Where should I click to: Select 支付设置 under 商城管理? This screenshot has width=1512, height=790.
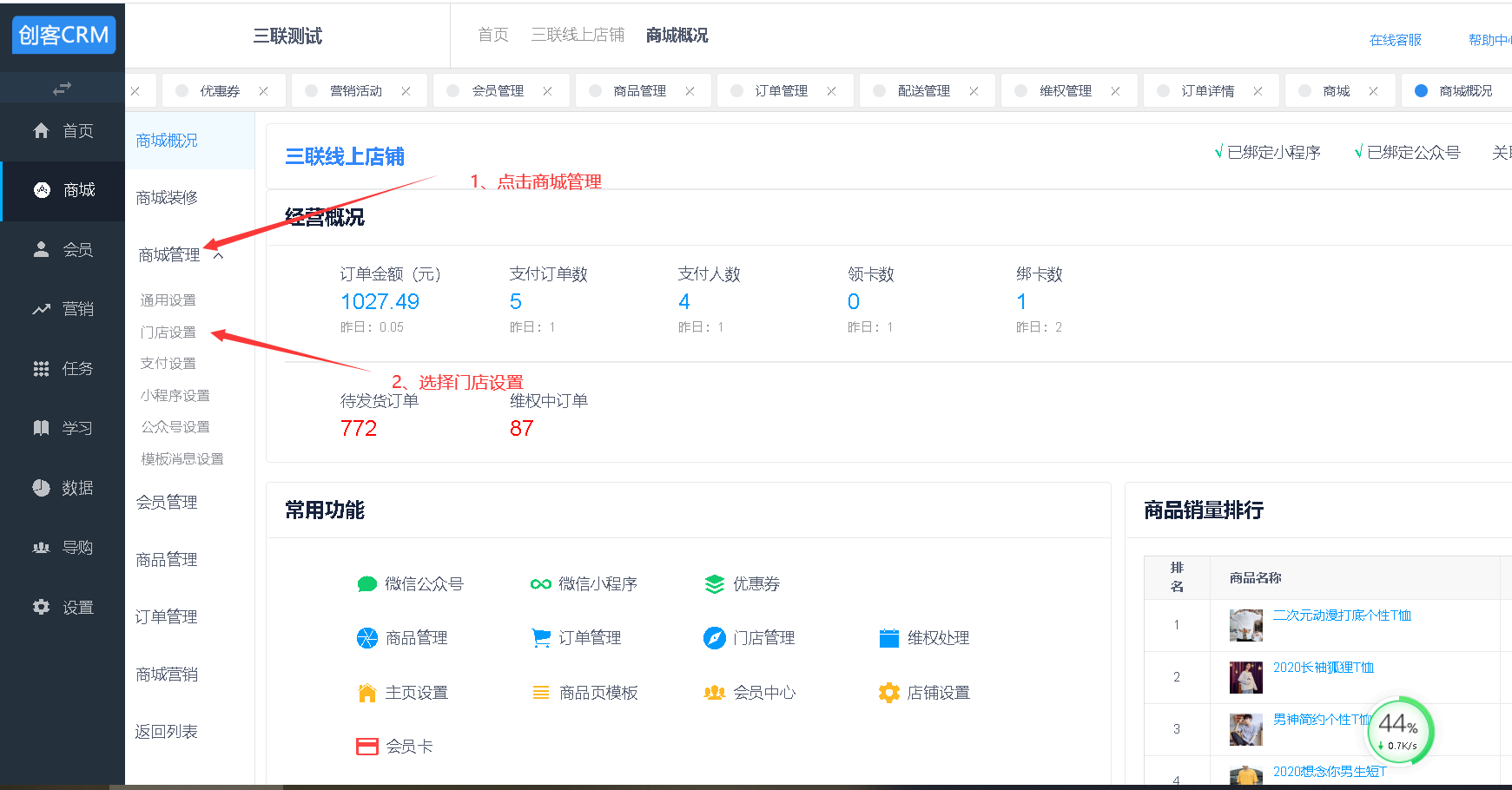pos(168,364)
